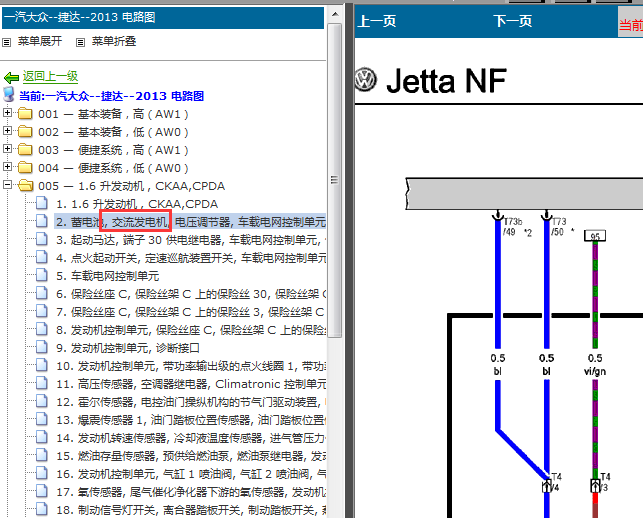Viewport: 643px width, 518px height.
Task: Click the 95 connector box in diagram
Action: coord(595,236)
